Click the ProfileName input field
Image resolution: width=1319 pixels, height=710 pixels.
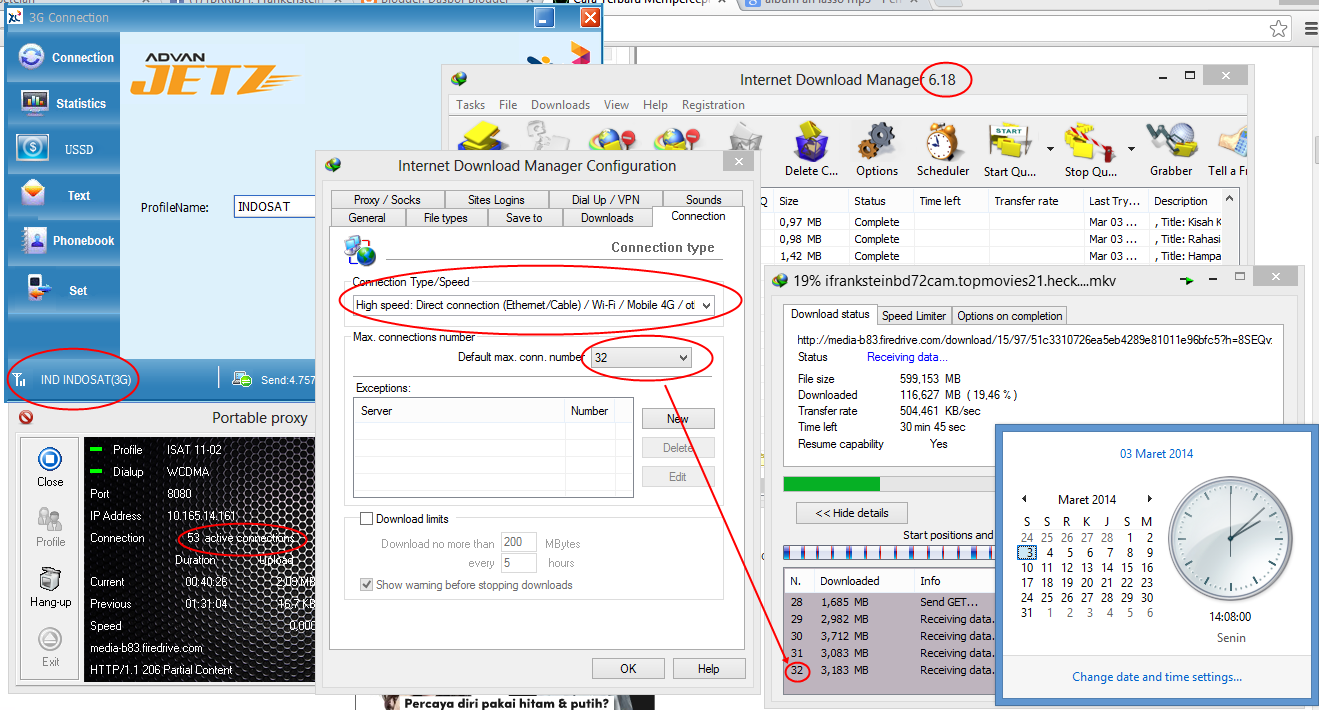click(275, 207)
